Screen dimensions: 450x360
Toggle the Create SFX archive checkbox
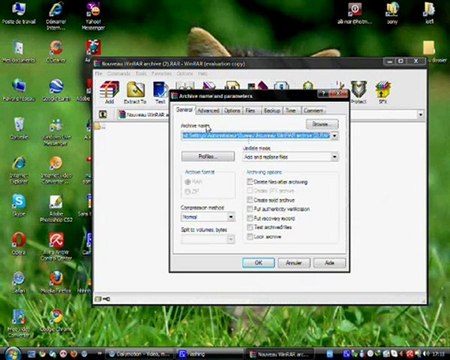(x=249, y=191)
